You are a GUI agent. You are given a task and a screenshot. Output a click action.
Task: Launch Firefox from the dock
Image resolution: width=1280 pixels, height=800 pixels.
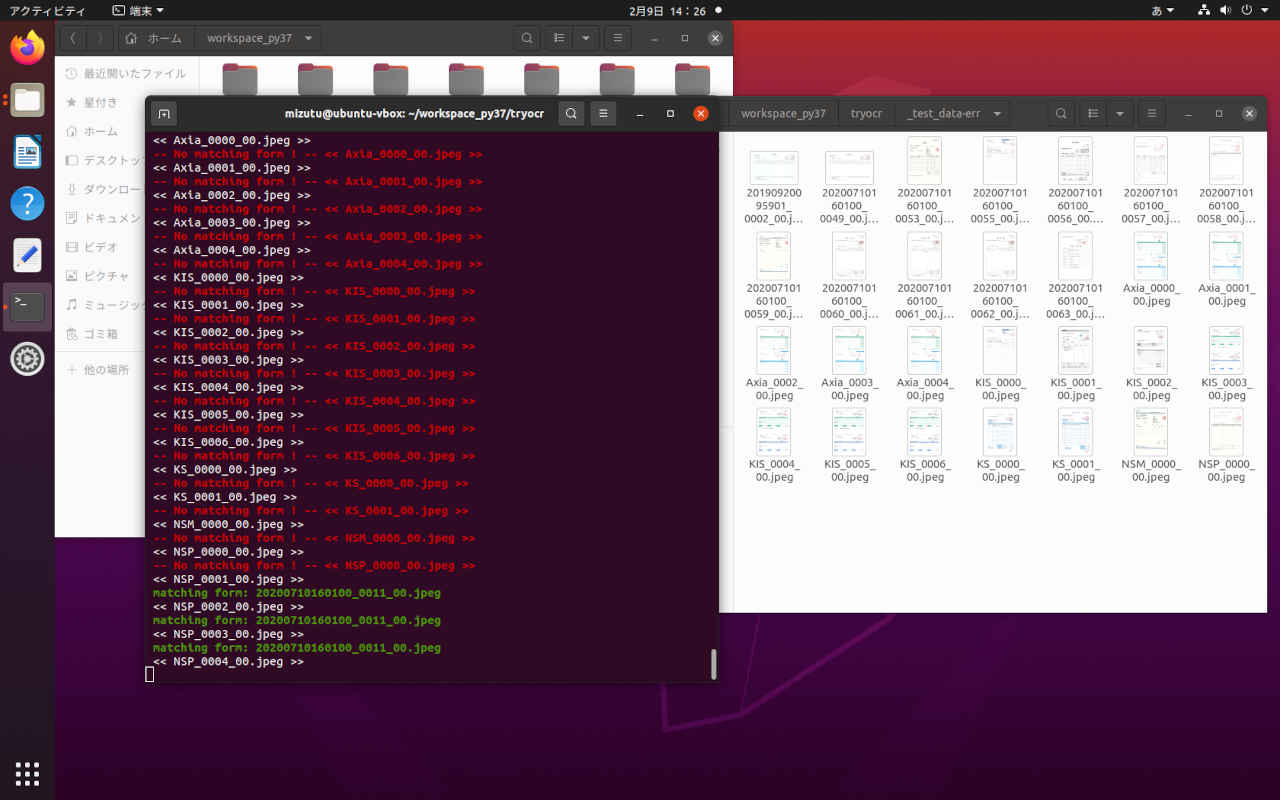click(27, 47)
